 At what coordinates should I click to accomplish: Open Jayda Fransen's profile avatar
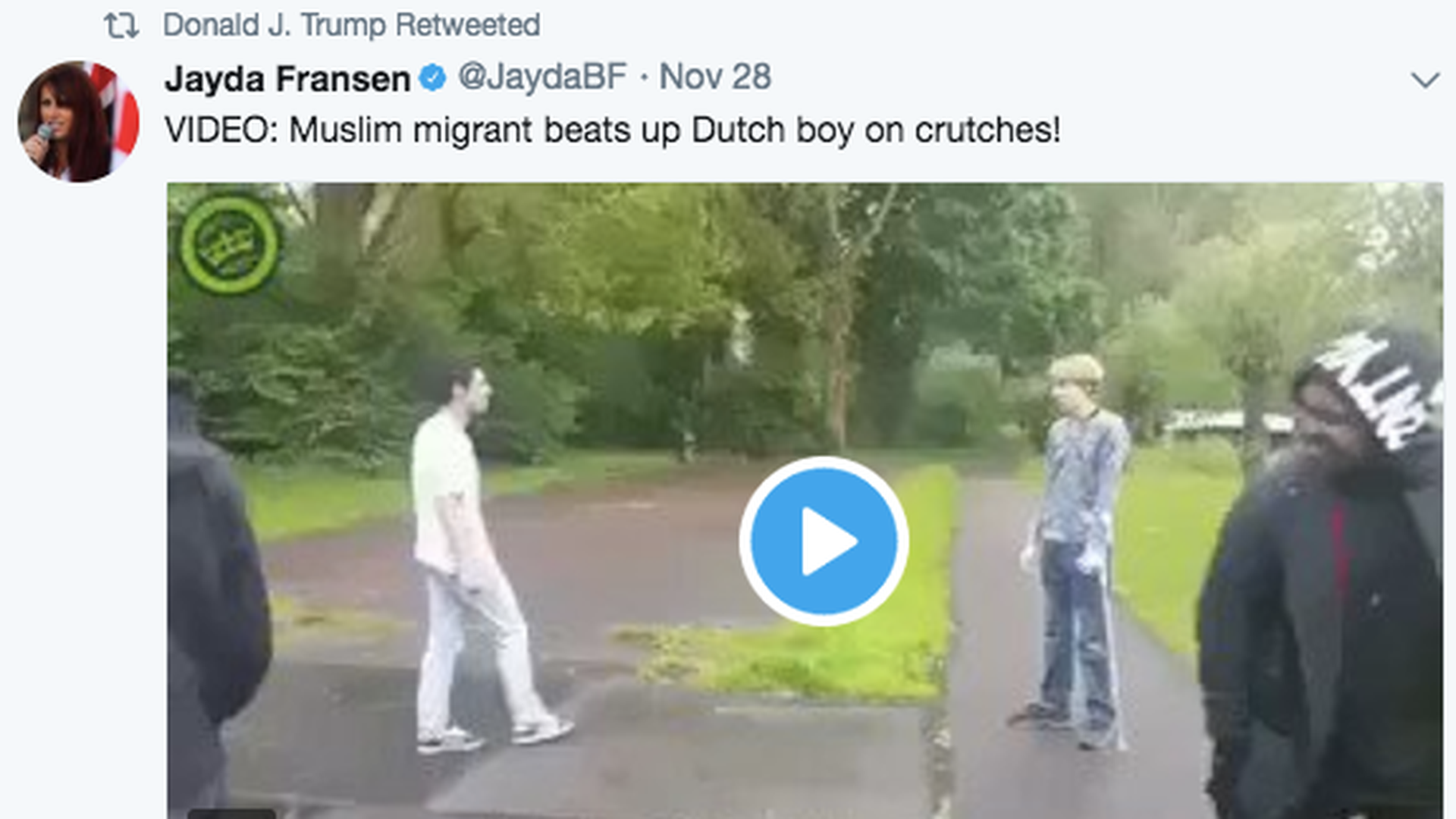(x=78, y=121)
